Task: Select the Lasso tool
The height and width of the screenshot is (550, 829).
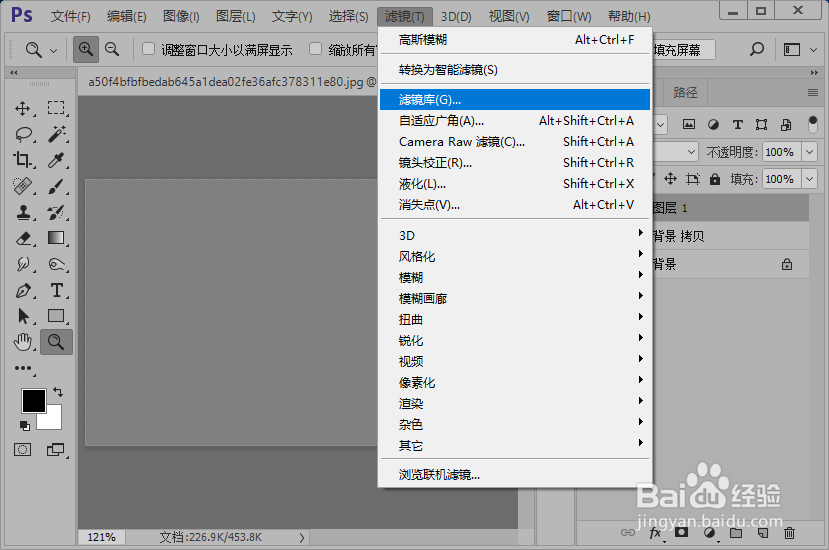Action: pyautogui.click(x=23, y=134)
